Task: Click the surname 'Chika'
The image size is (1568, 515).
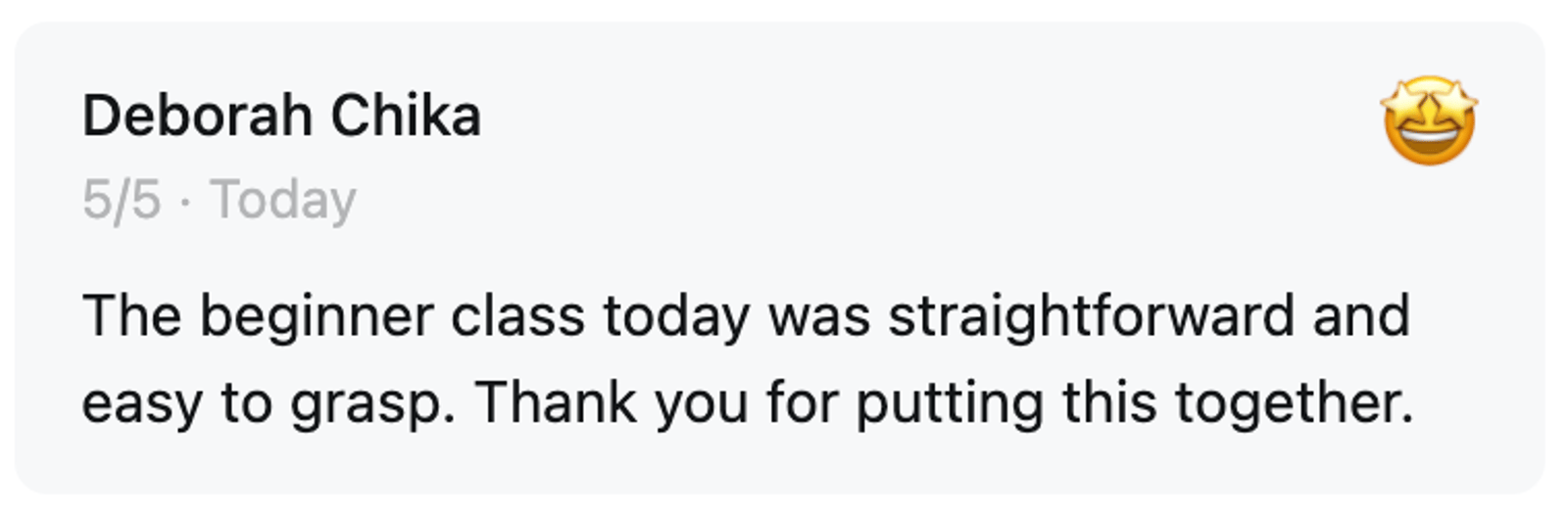Action: pyautogui.click(x=405, y=117)
